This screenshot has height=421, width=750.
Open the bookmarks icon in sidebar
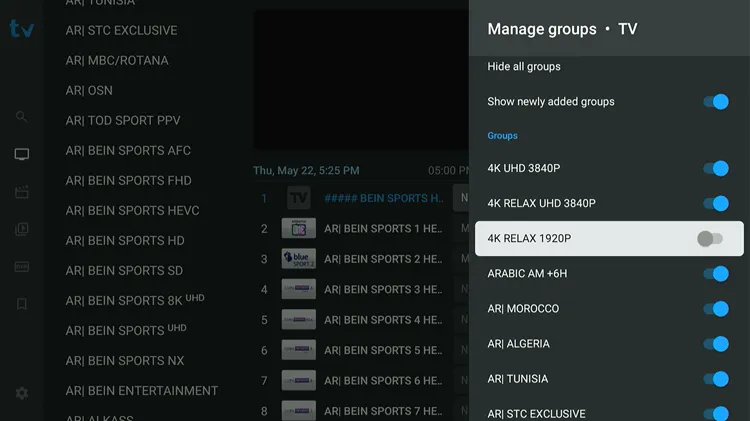tap(22, 304)
